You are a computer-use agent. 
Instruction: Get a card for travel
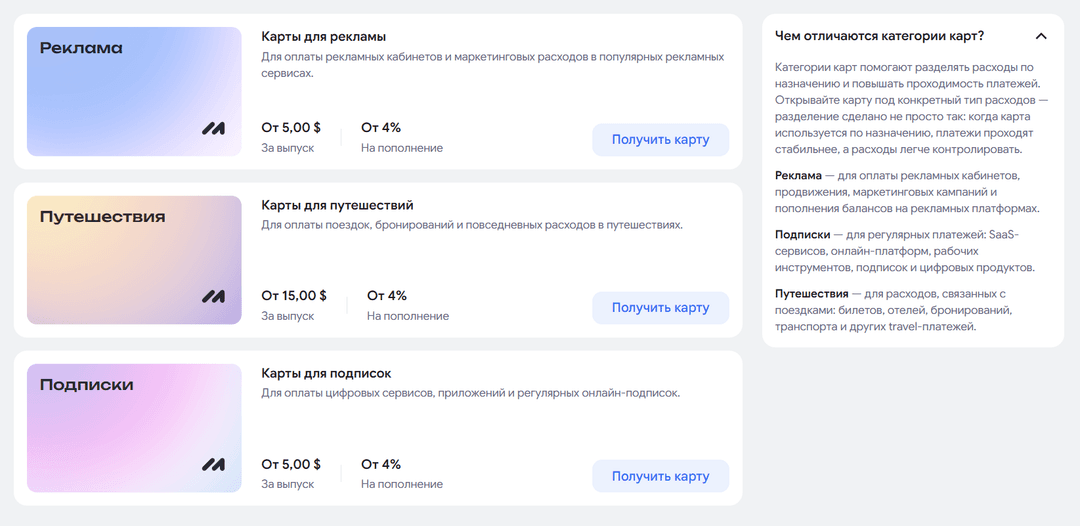pos(661,308)
